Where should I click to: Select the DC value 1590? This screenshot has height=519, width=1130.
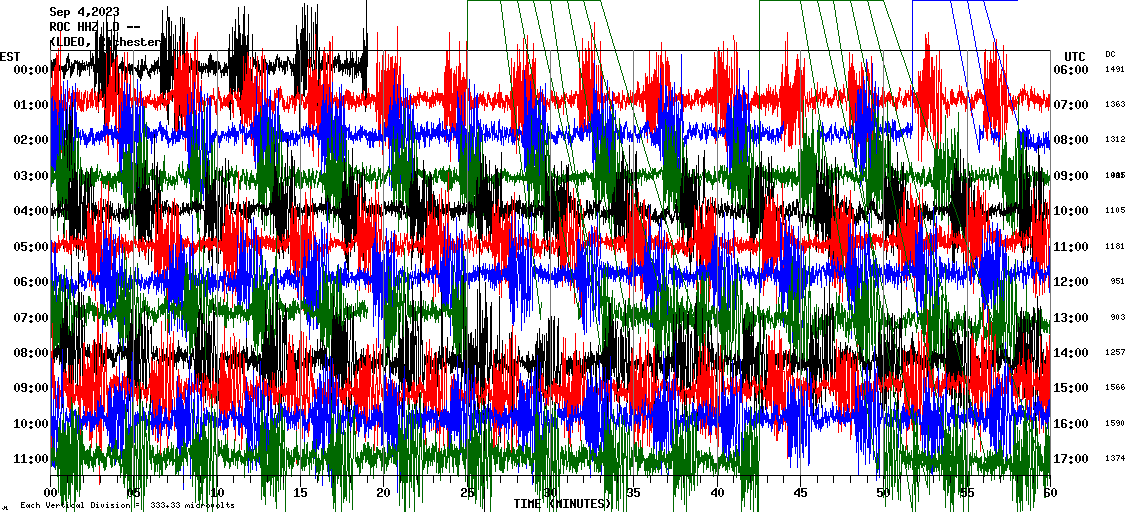coord(1114,424)
